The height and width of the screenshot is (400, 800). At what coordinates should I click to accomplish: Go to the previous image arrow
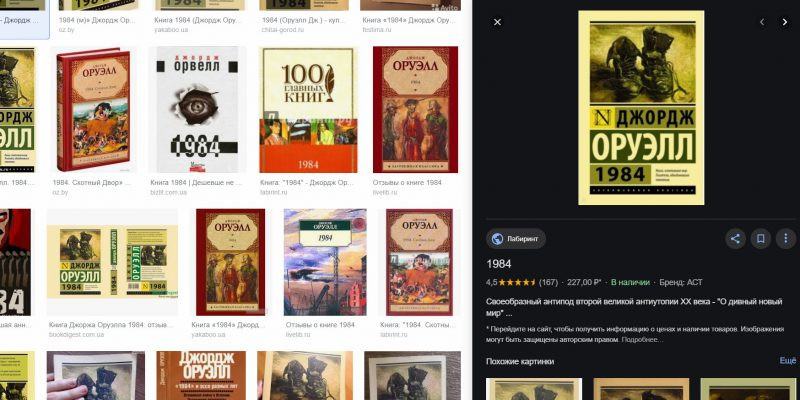point(761,22)
